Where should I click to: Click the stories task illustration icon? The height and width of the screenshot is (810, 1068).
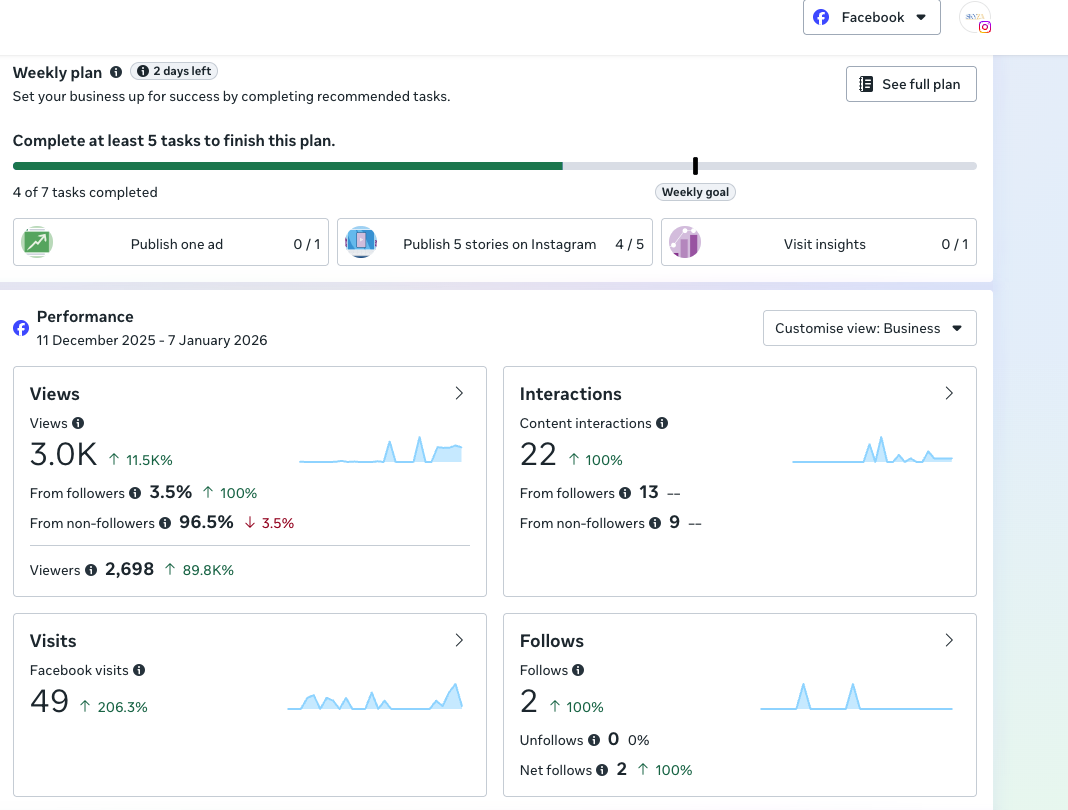pyautogui.click(x=361, y=242)
